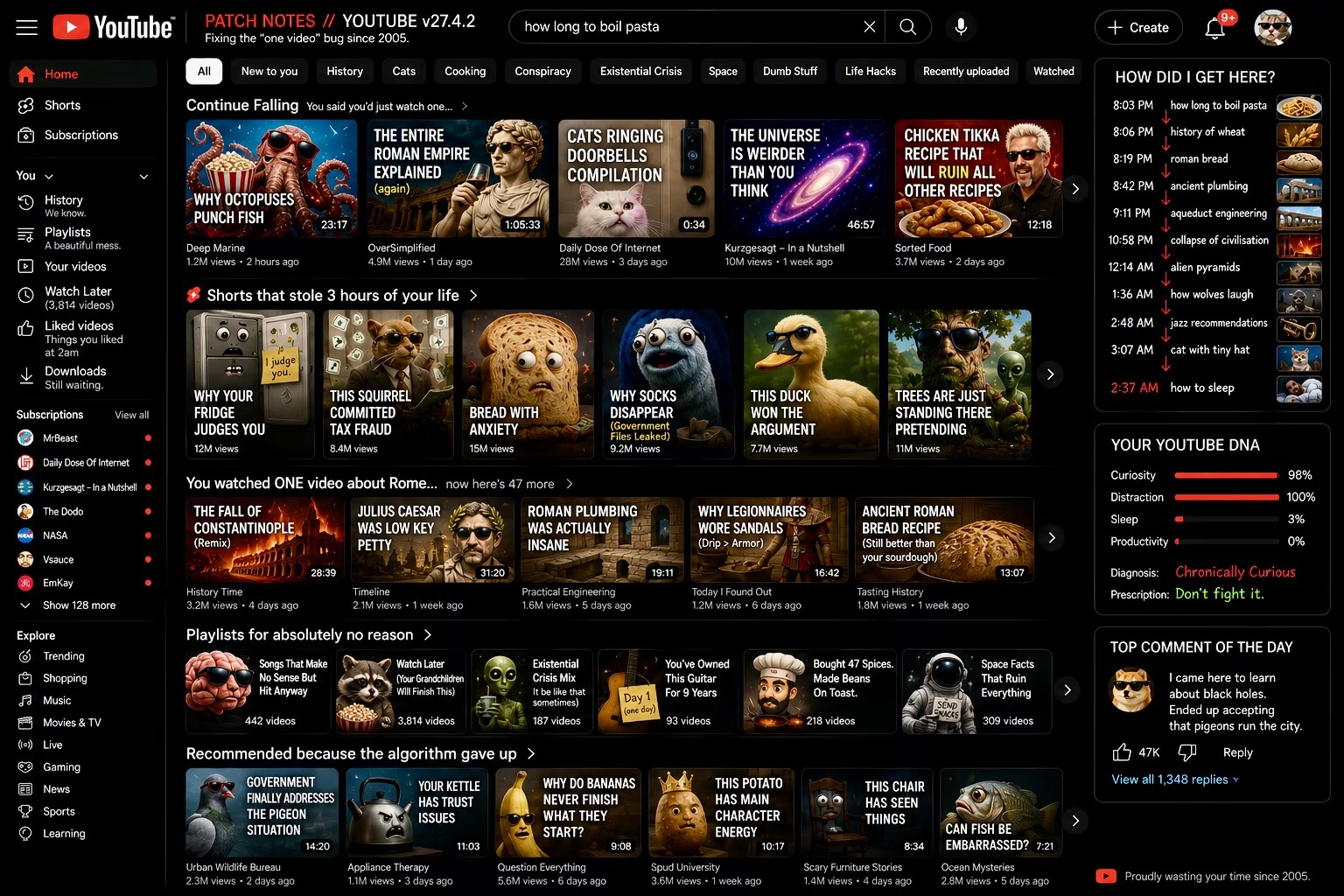
Task: Open the Vsauce channel subscription
Action: [x=83, y=559]
